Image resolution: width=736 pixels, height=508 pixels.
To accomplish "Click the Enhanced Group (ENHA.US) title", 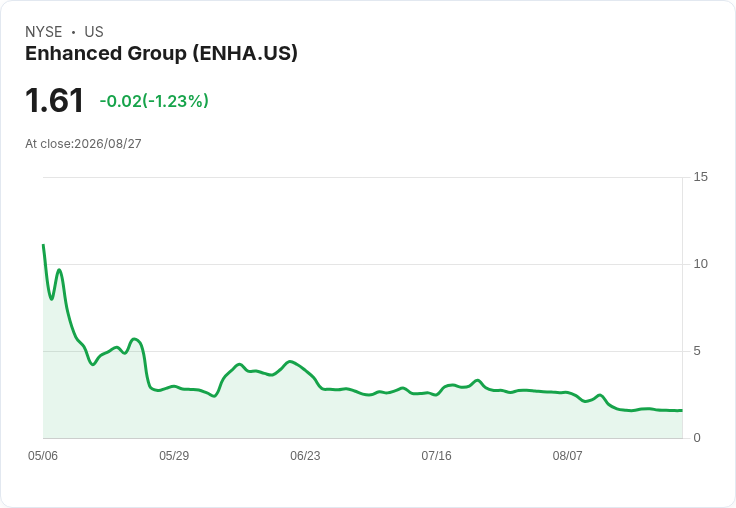I will [161, 54].
